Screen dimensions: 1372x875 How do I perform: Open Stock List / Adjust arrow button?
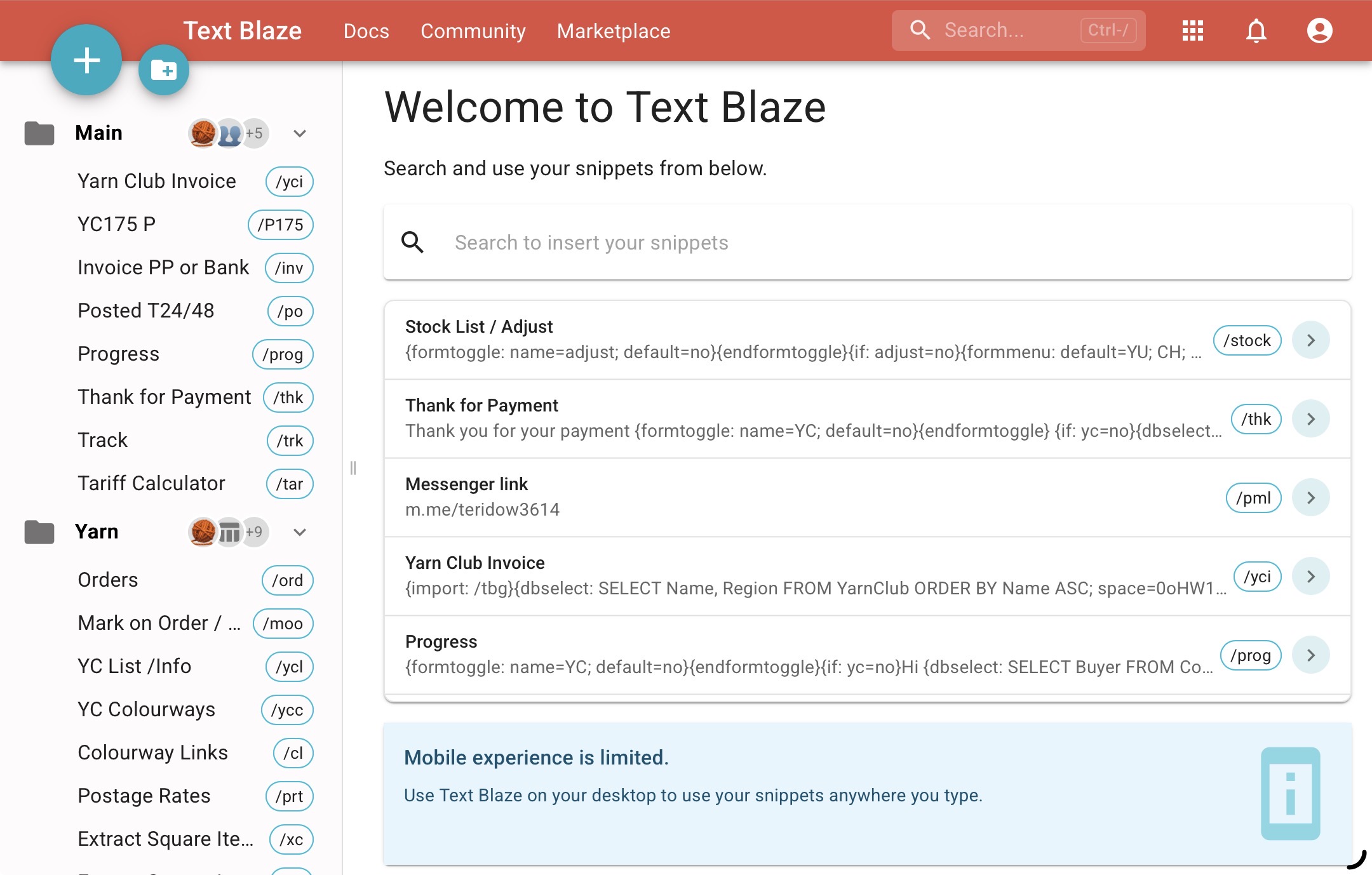click(x=1311, y=340)
